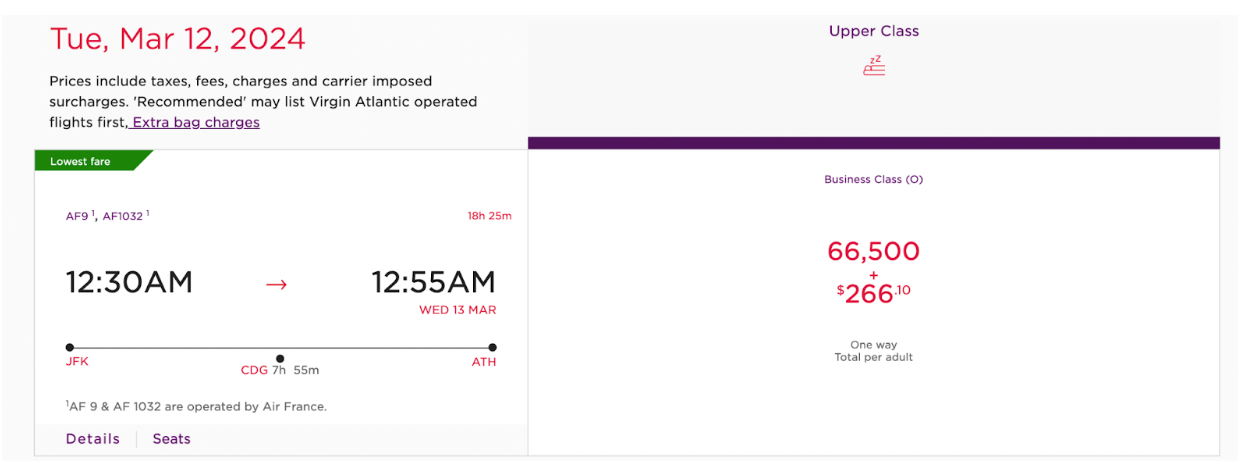
Task: Click flight number AF1032
Action: point(125,215)
